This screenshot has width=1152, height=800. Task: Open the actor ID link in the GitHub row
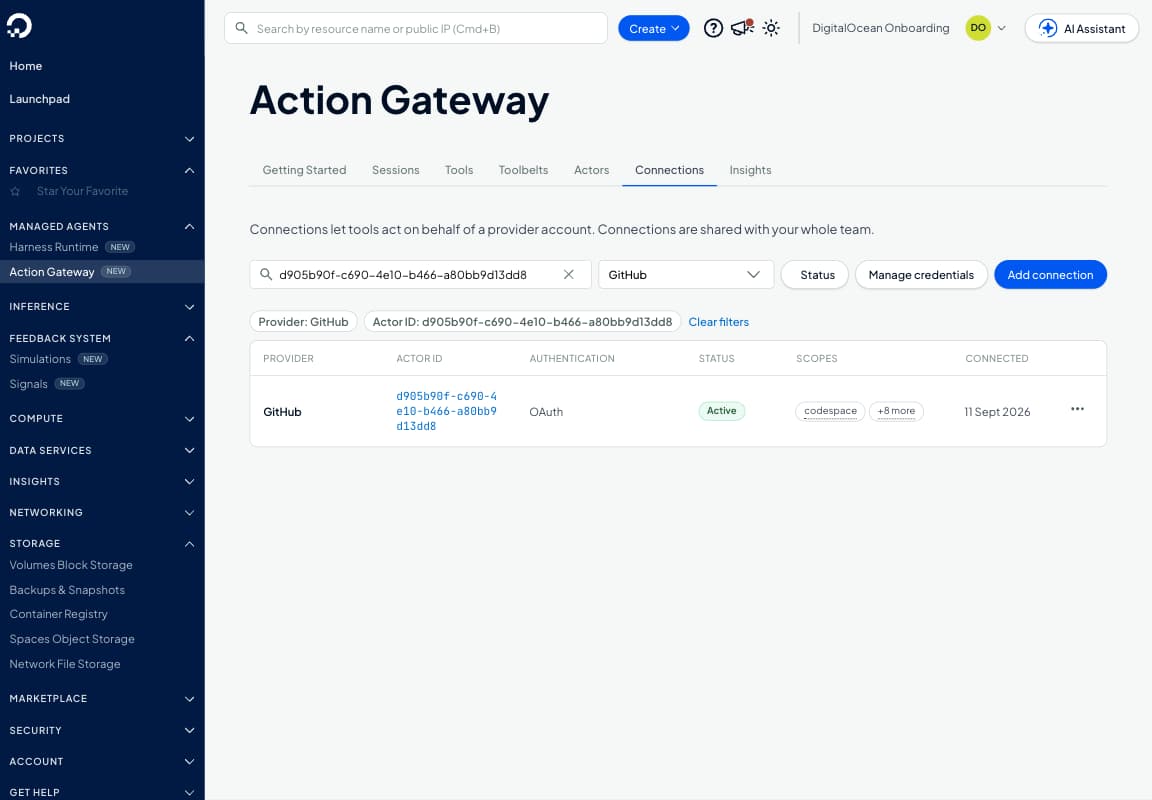(447, 411)
